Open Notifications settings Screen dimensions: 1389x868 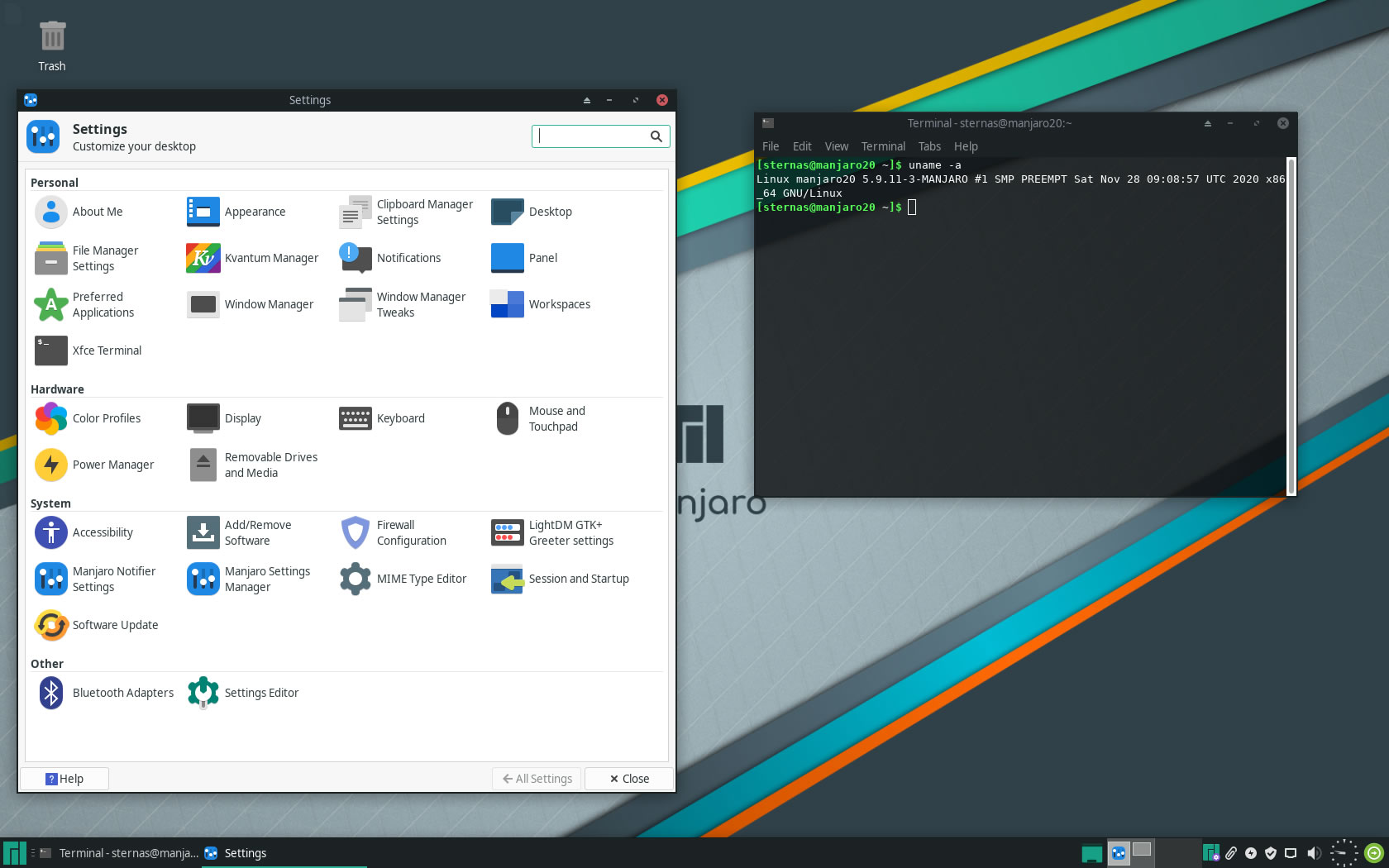click(389, 258)
